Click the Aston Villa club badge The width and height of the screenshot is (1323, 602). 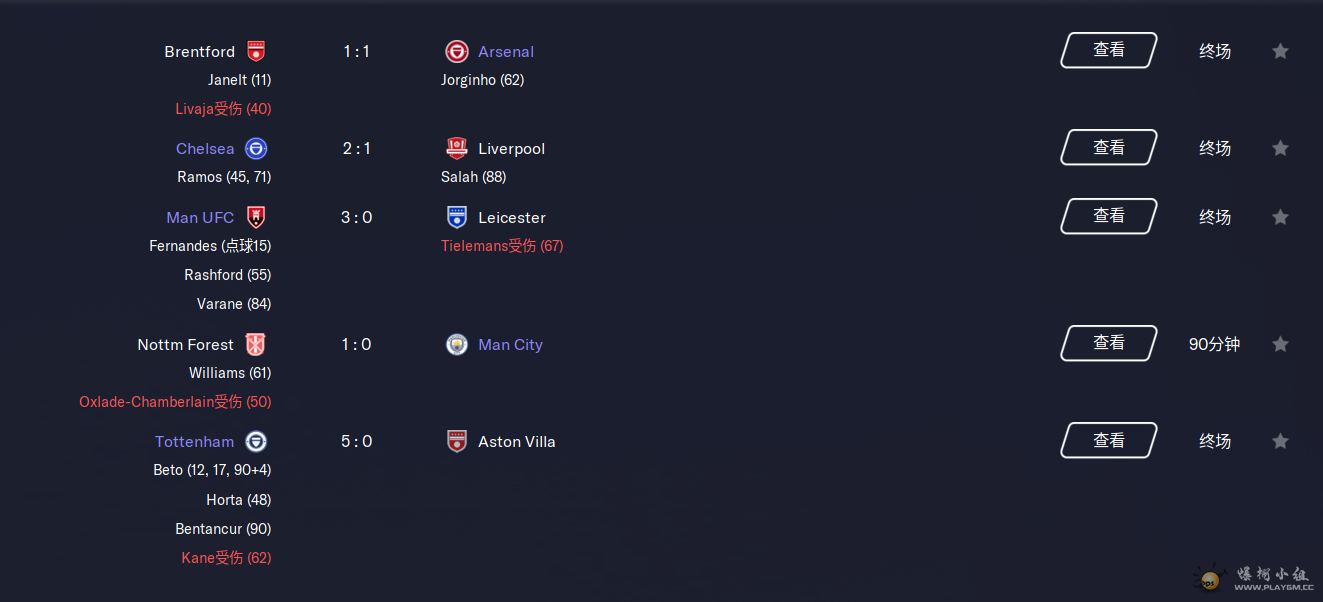coord(457,441)
